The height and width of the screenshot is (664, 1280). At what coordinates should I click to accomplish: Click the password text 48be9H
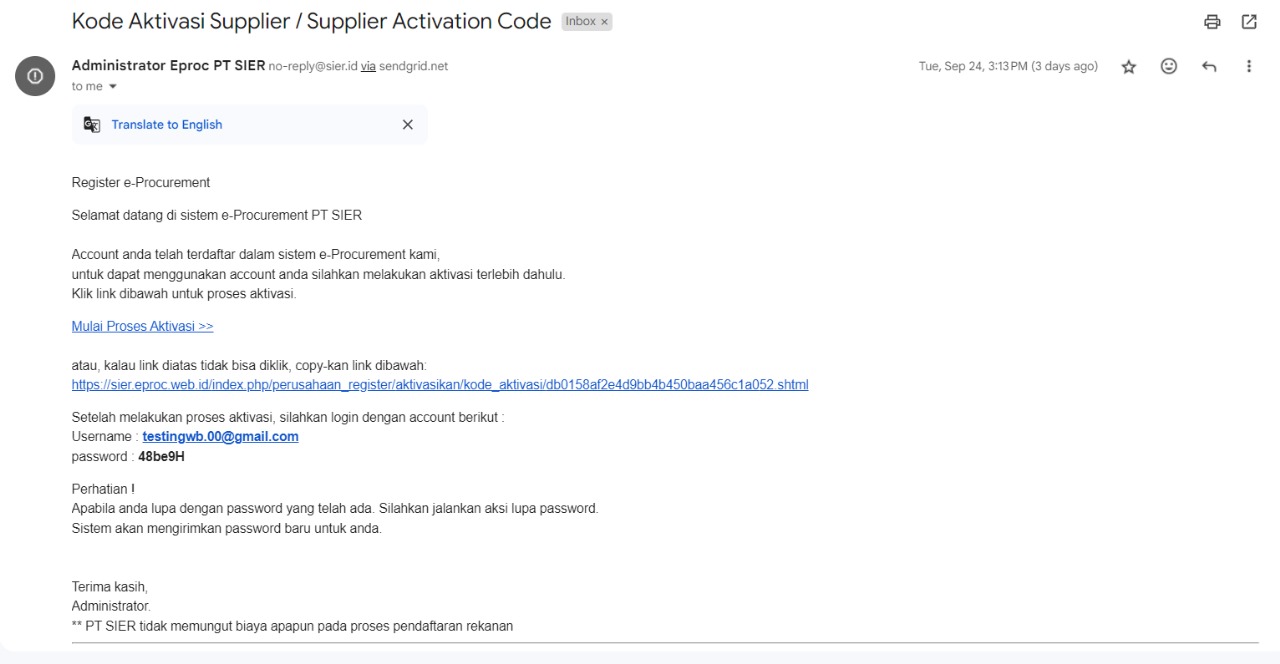[x=161, y=457]
